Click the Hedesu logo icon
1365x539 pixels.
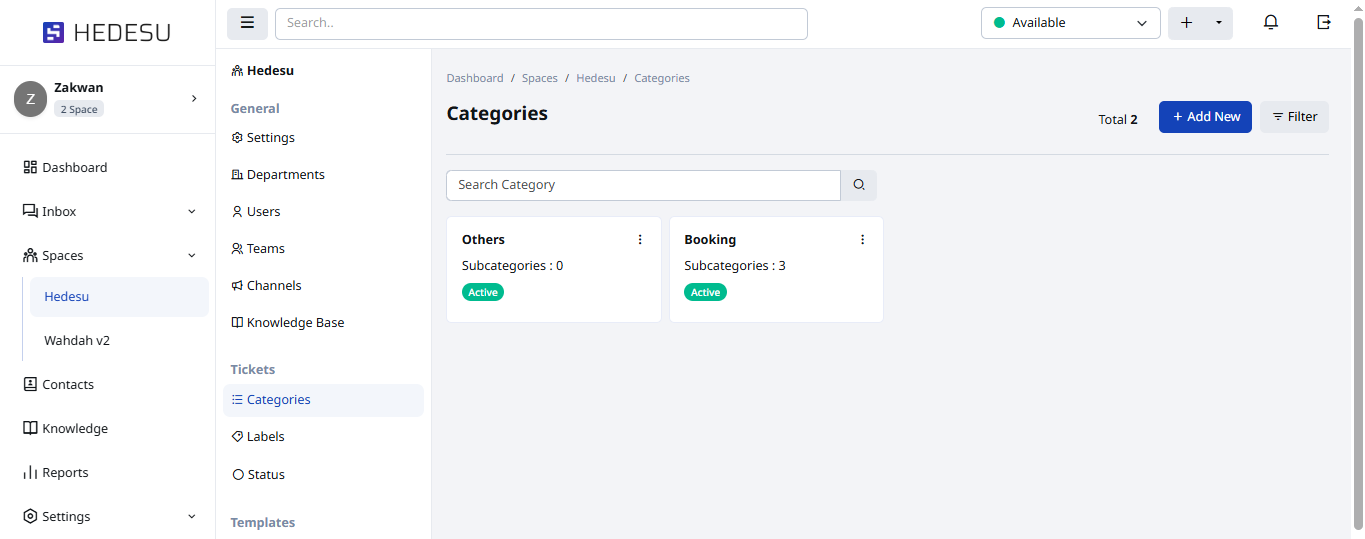[x=53, y=33]
